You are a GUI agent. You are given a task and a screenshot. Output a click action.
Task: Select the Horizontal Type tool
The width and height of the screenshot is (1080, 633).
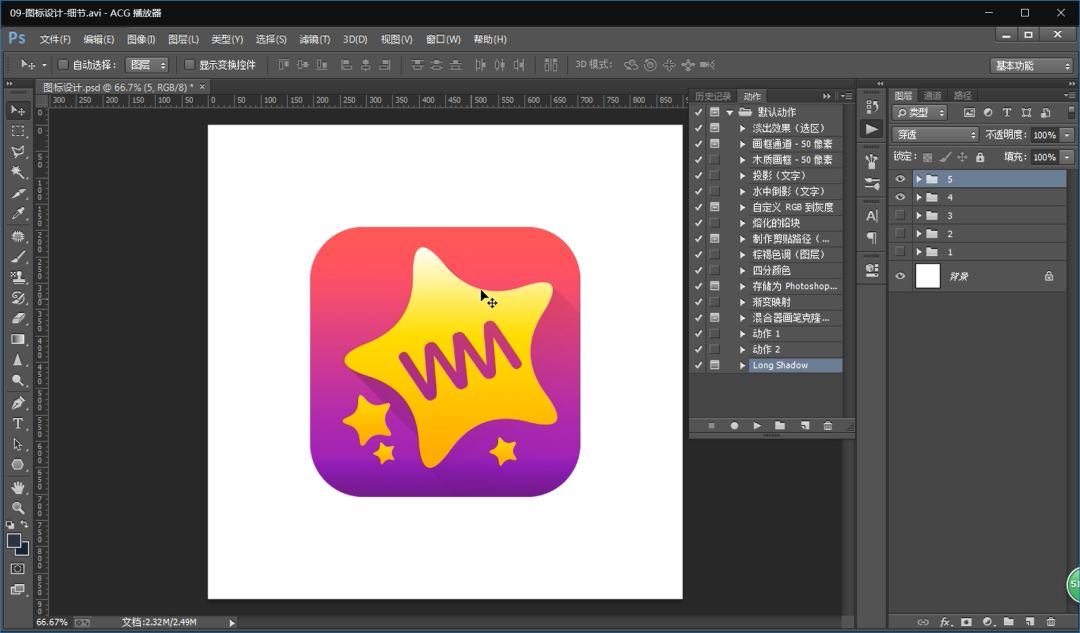[x=18, y=424]
